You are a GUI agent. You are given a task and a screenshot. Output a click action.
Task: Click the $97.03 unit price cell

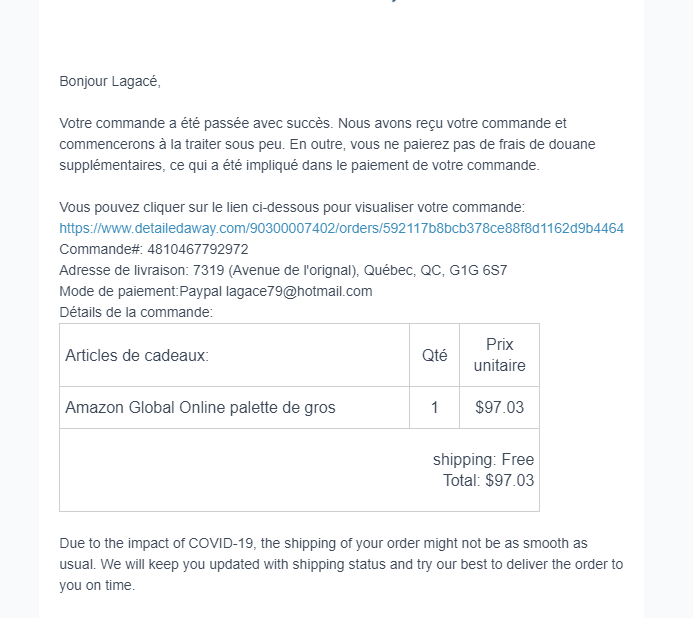tap(499, 407)
